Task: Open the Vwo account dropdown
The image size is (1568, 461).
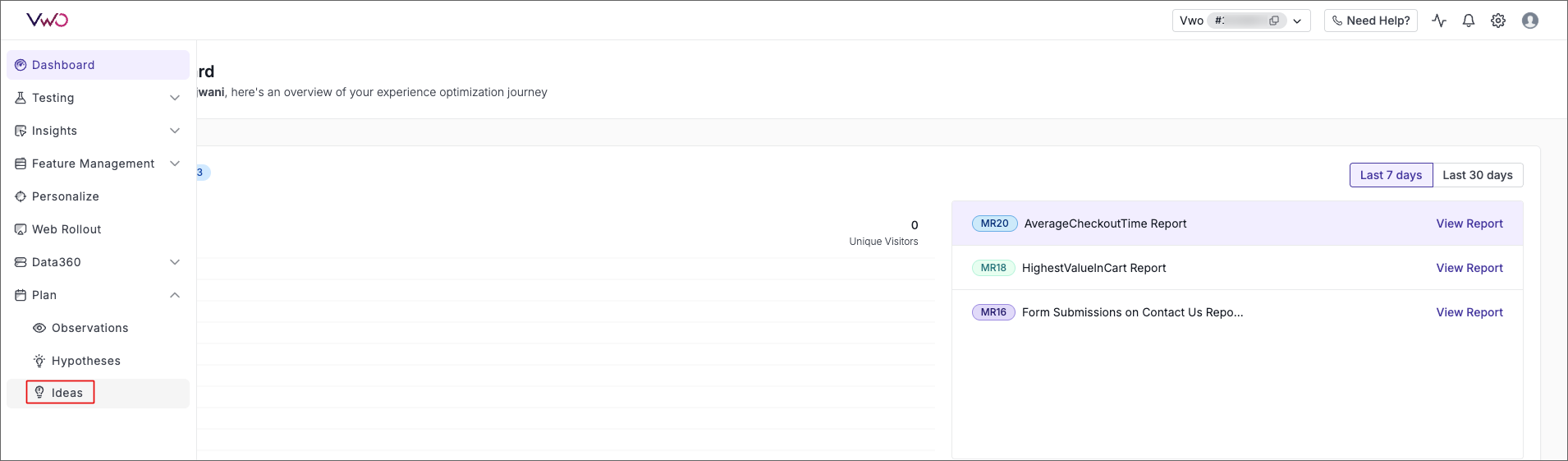Action: pyautogui.click(x=1240, y=21)
